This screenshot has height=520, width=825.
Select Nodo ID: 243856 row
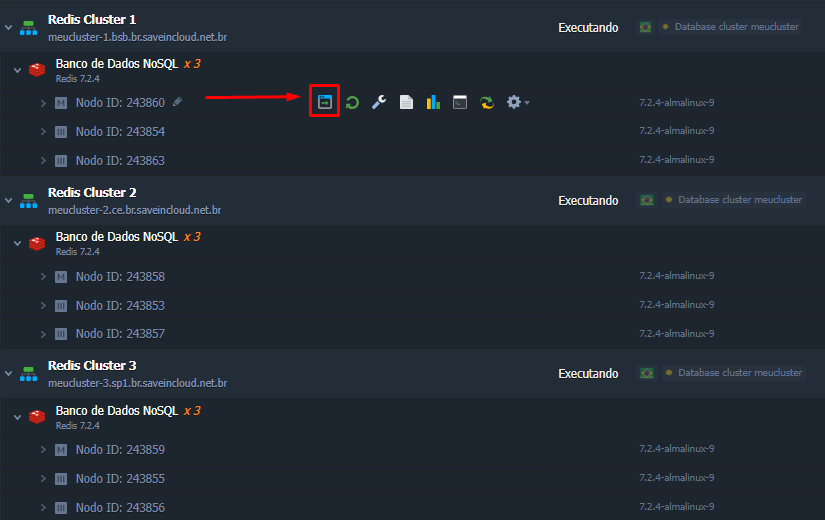[412, 507]
